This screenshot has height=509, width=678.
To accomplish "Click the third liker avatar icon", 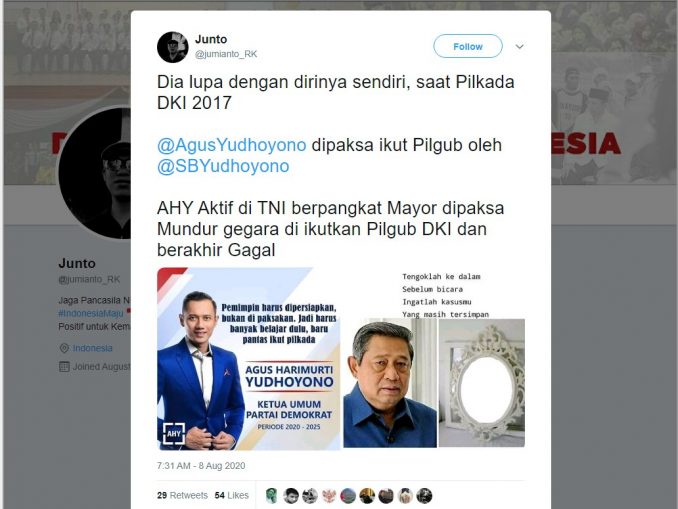I will click(310, 496).
